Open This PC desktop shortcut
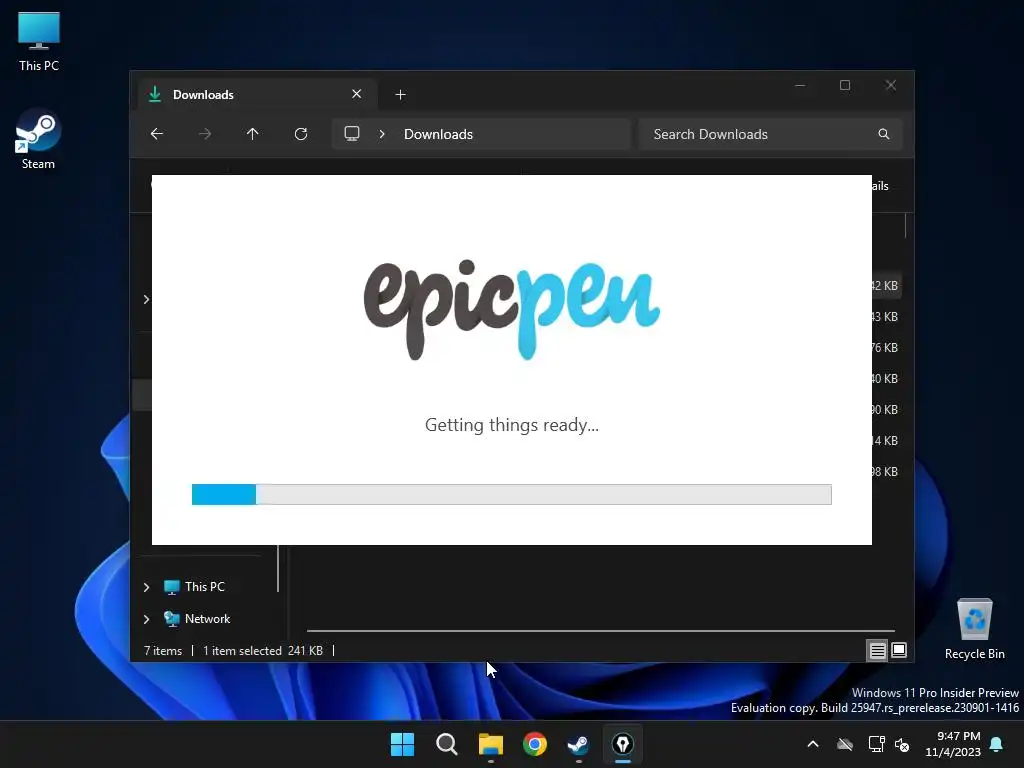The height and width of the screenshot is (768, 1024). click(x=39, y=42)
